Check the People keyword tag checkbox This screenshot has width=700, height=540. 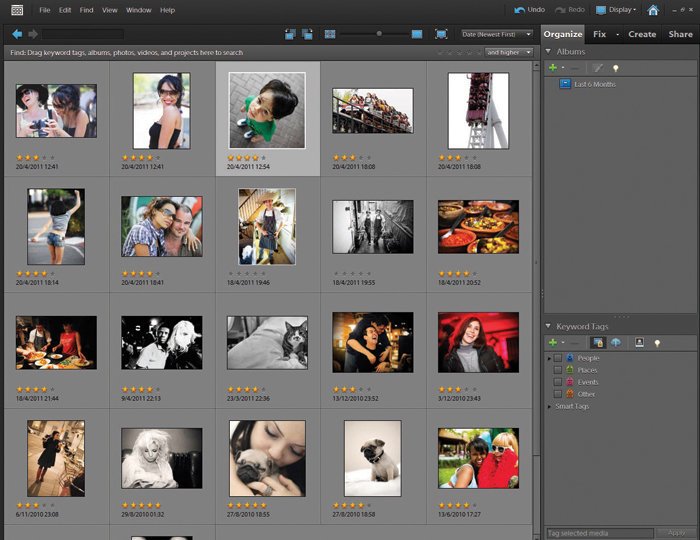pyautogui.click(x=558, y=358)
